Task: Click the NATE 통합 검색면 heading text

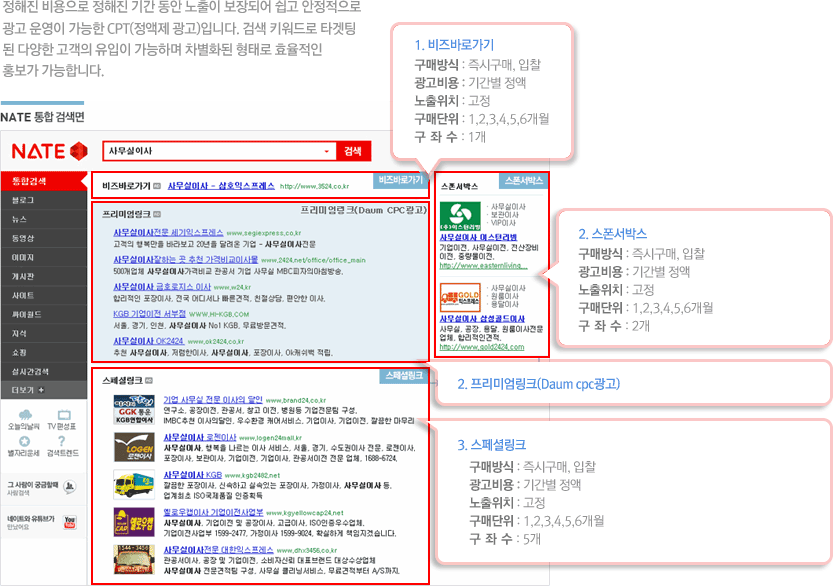Action: (x=42, y=117)
